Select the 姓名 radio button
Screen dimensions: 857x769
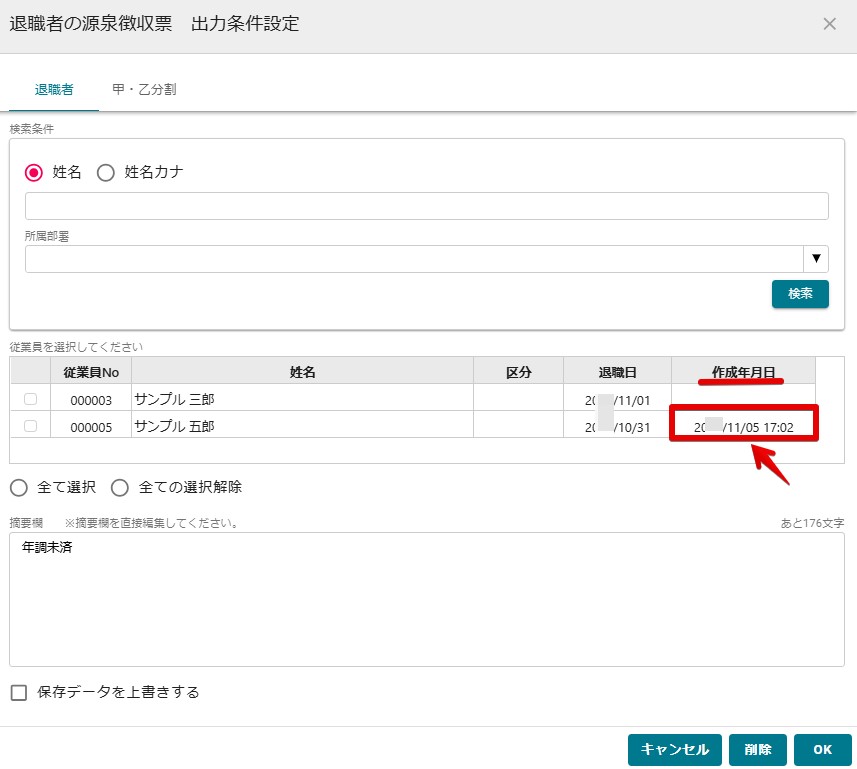point(34,172)
